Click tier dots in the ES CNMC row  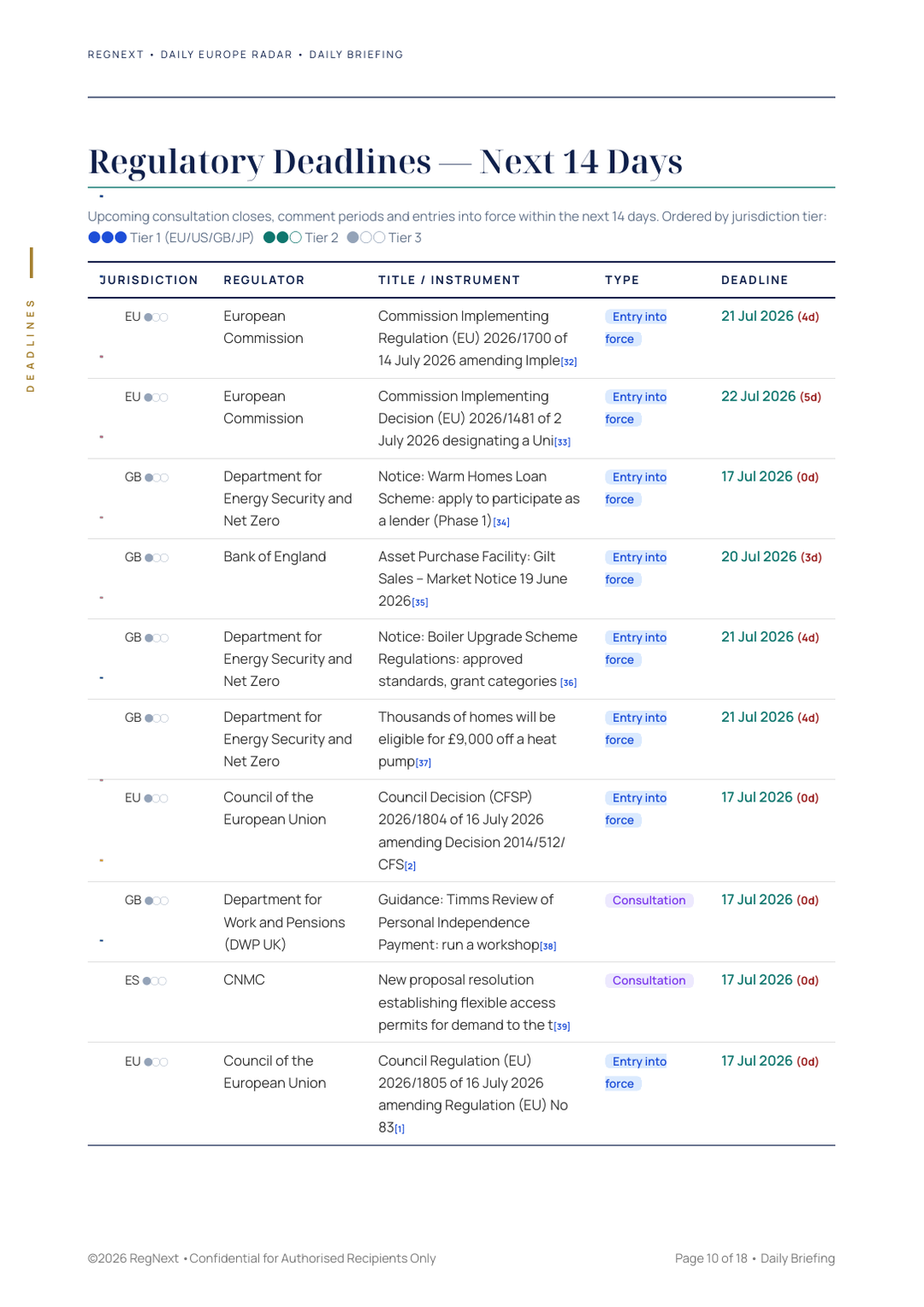pyautogui.click(x=155, y=981)
